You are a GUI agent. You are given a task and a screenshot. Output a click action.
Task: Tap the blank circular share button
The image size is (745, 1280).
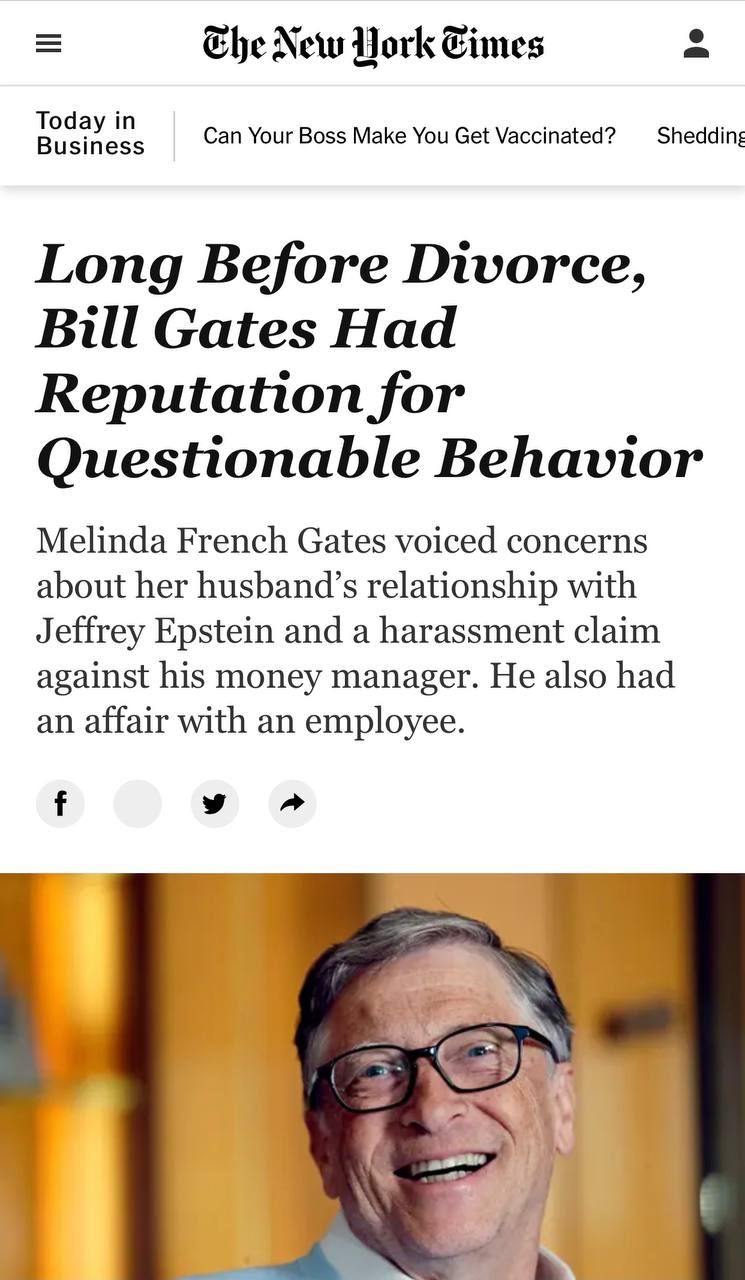coord(137,803)
